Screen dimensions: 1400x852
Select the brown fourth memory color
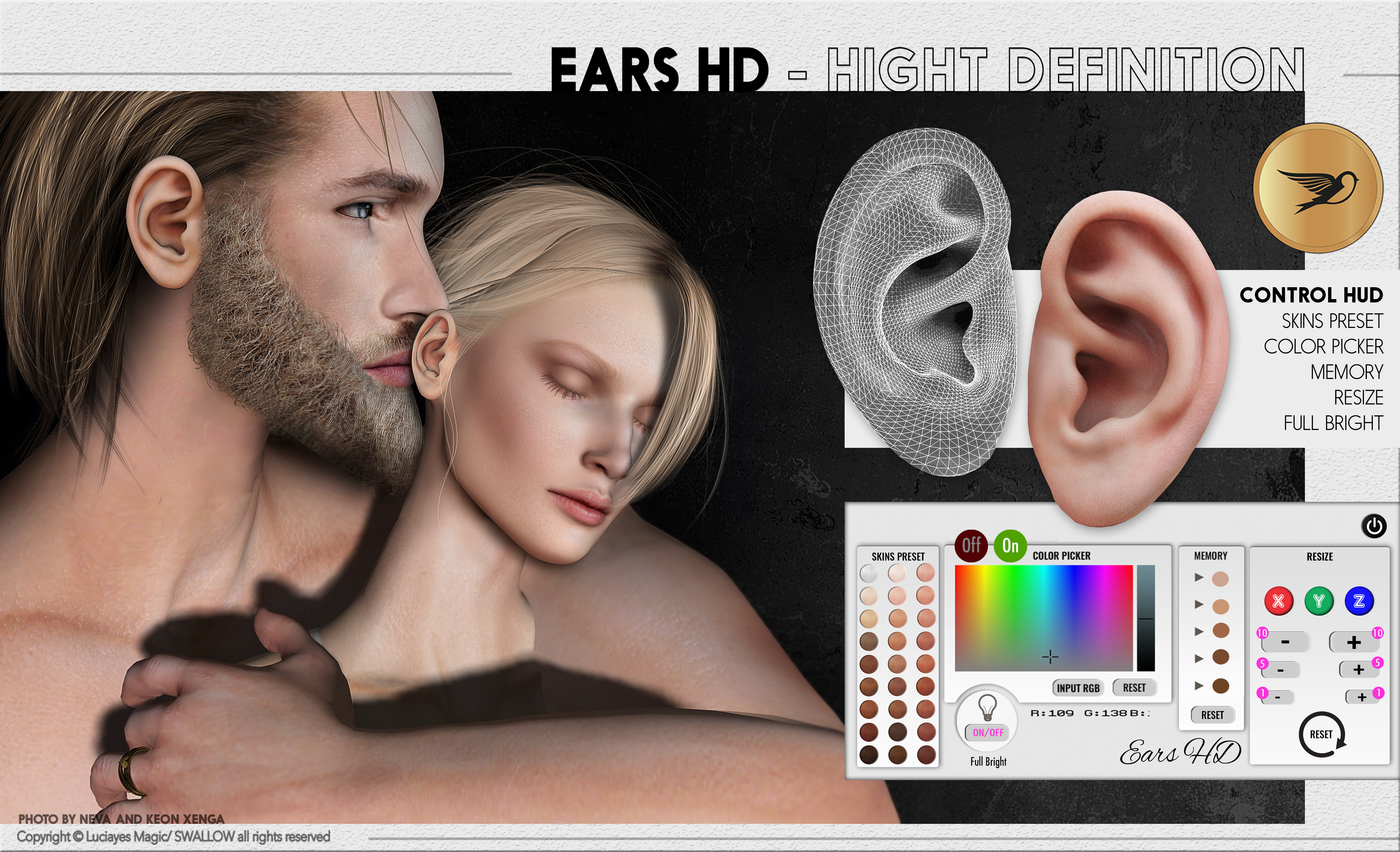click(1220, 657)
